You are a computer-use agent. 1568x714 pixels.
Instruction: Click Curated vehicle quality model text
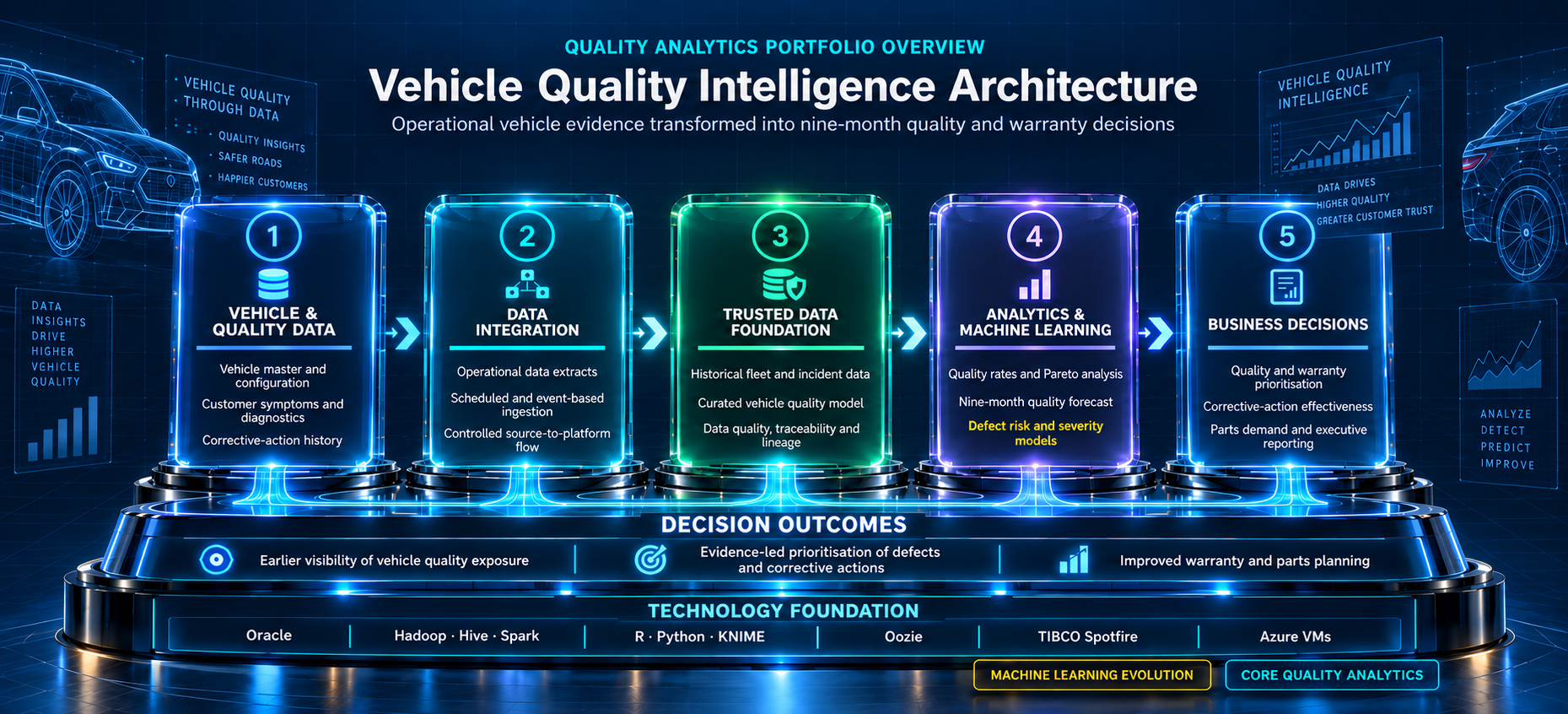(x=780, y=403)
